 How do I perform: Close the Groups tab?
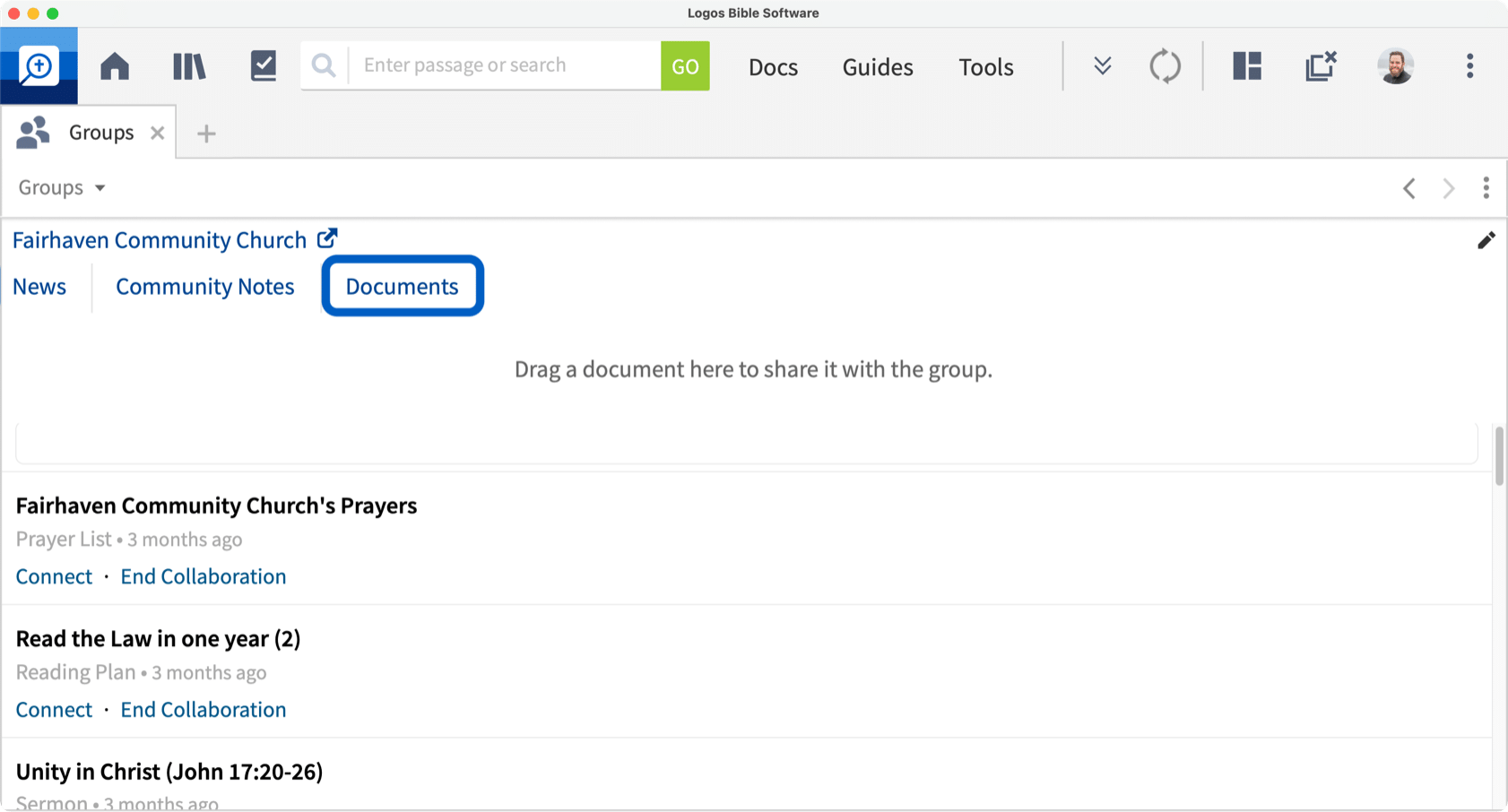158,133
